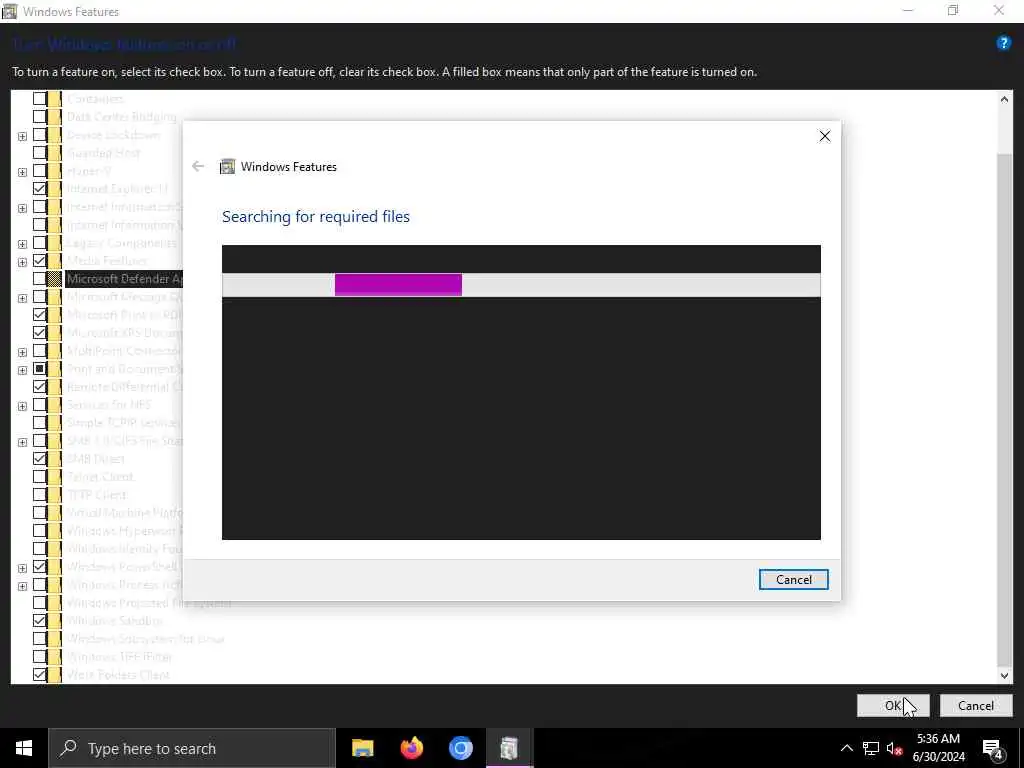Close the Searching for required files dialog
This screenshot has width=1024, height=768.
(824, 136)
